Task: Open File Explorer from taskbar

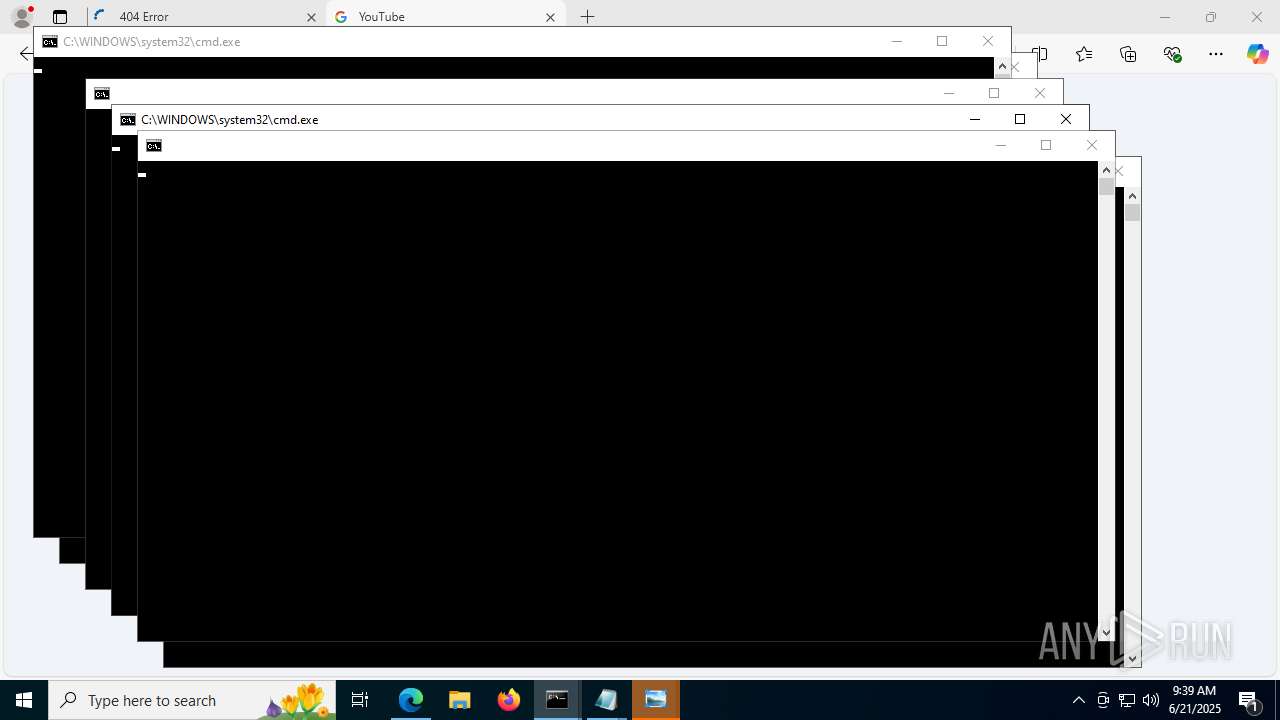Action: coord(460,700)
